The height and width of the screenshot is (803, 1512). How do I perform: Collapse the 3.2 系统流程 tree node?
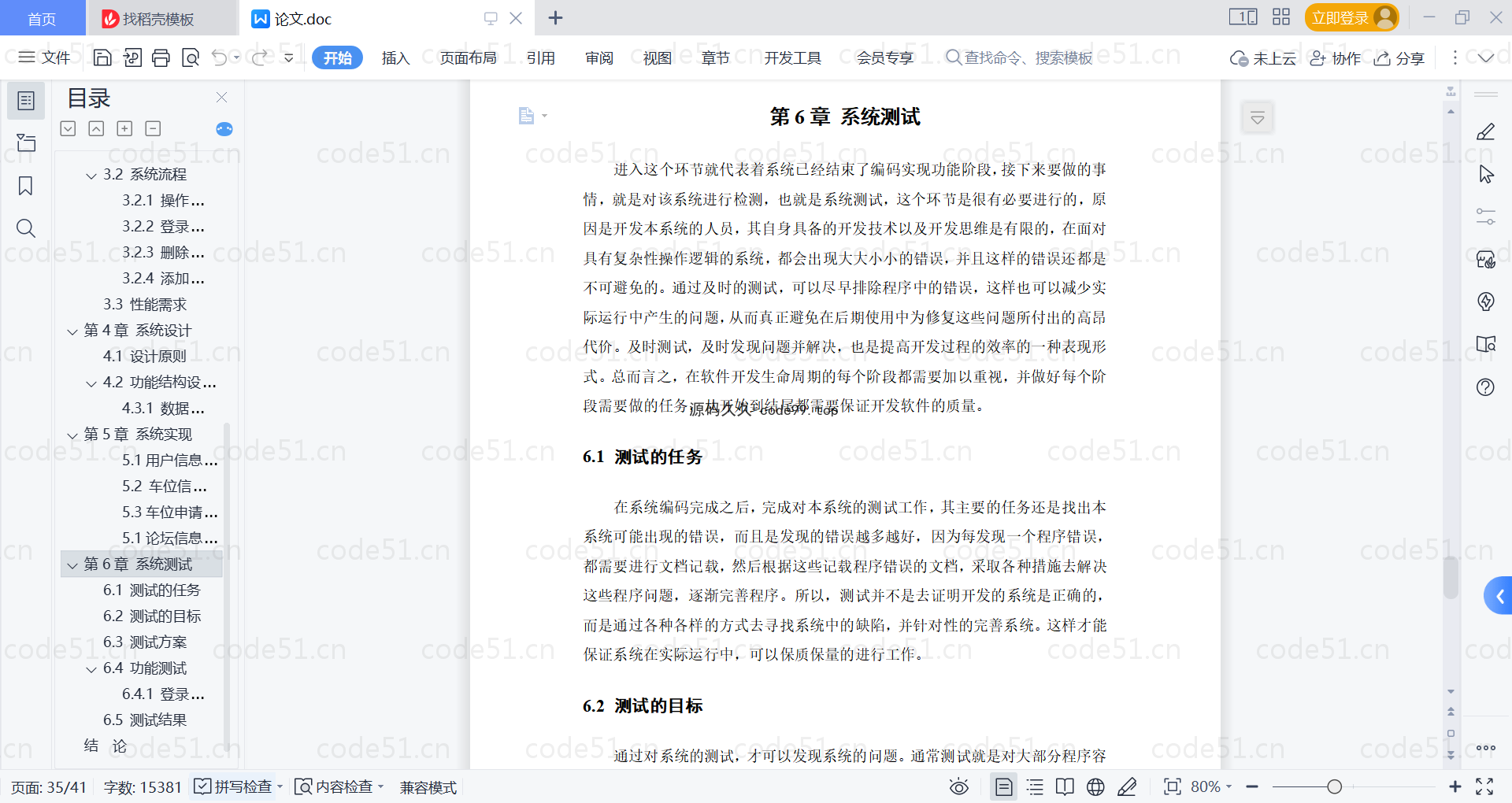91,176
